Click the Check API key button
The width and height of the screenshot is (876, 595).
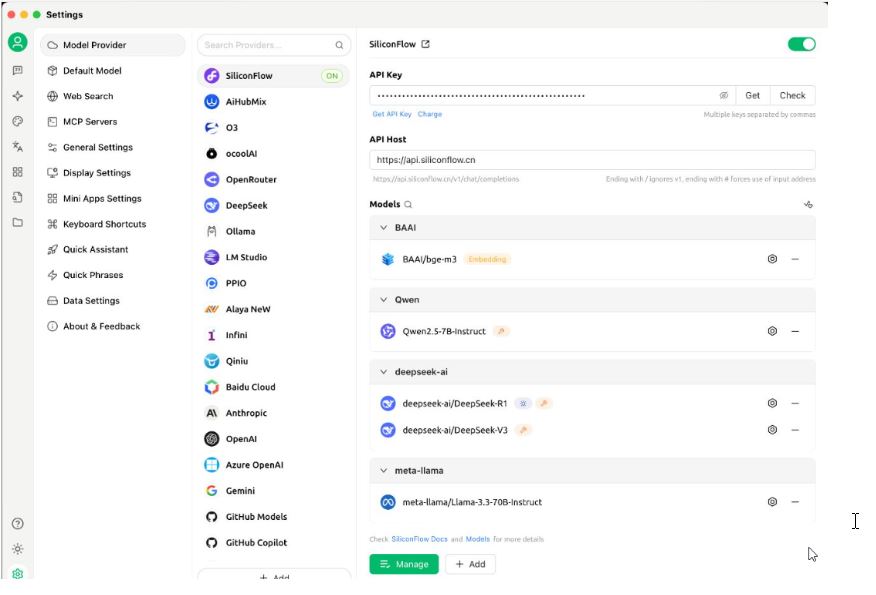click(792, 96)
